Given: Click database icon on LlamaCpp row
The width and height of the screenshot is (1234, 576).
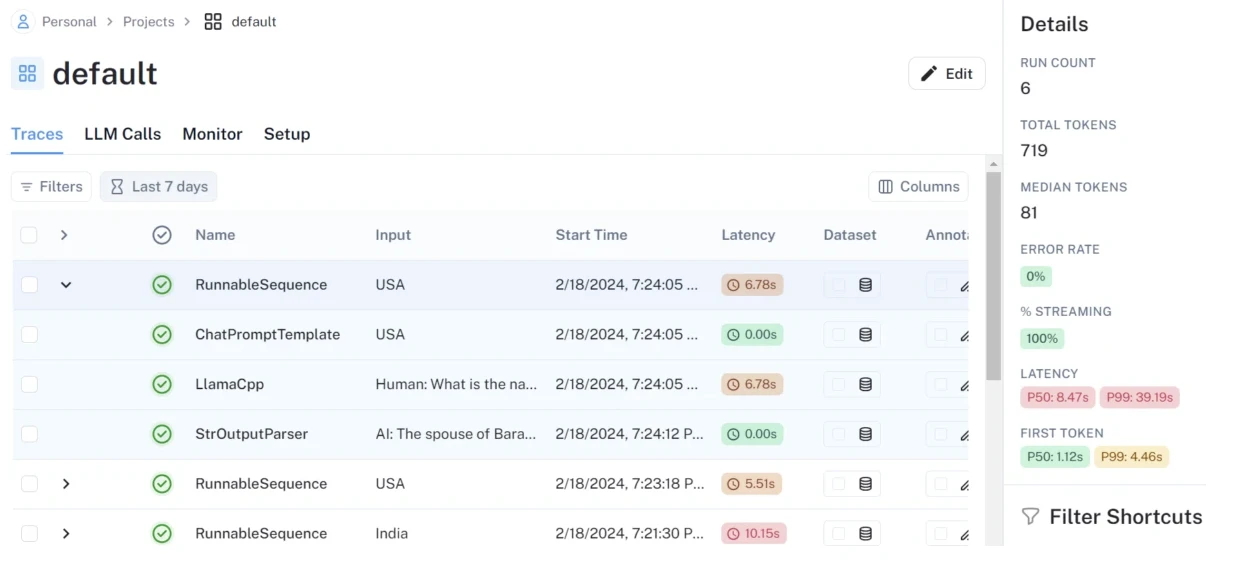Looking at the screenshot, I should coord(866,384).
